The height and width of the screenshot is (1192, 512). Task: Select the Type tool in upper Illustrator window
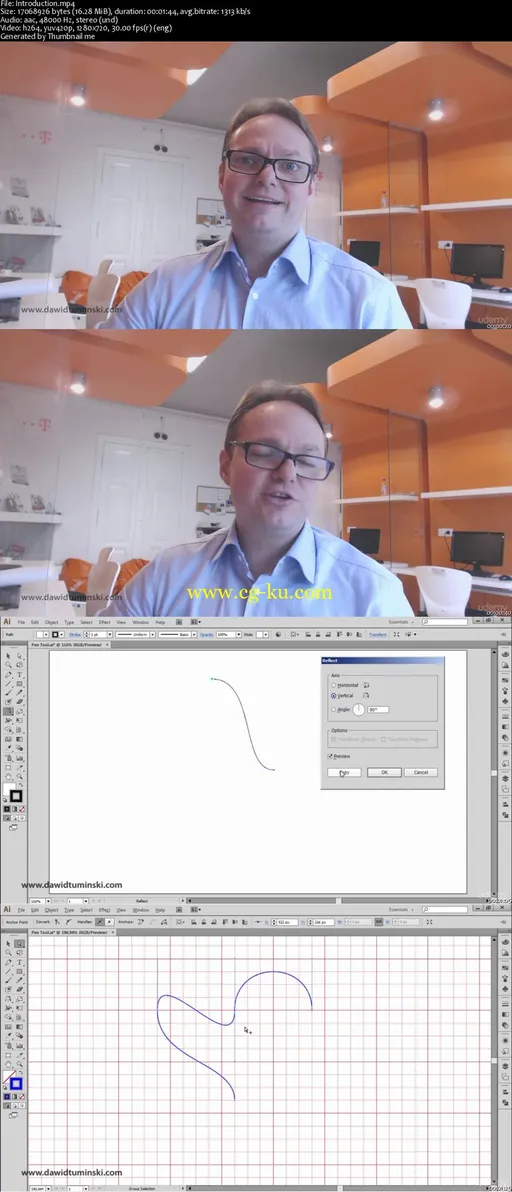19,674
